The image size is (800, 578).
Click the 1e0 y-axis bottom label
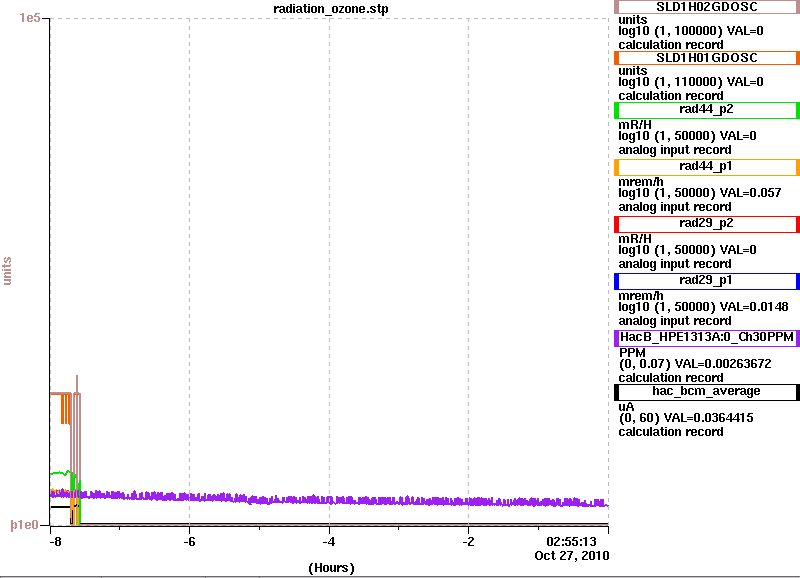pyautogui.click(x=25, y=525)
